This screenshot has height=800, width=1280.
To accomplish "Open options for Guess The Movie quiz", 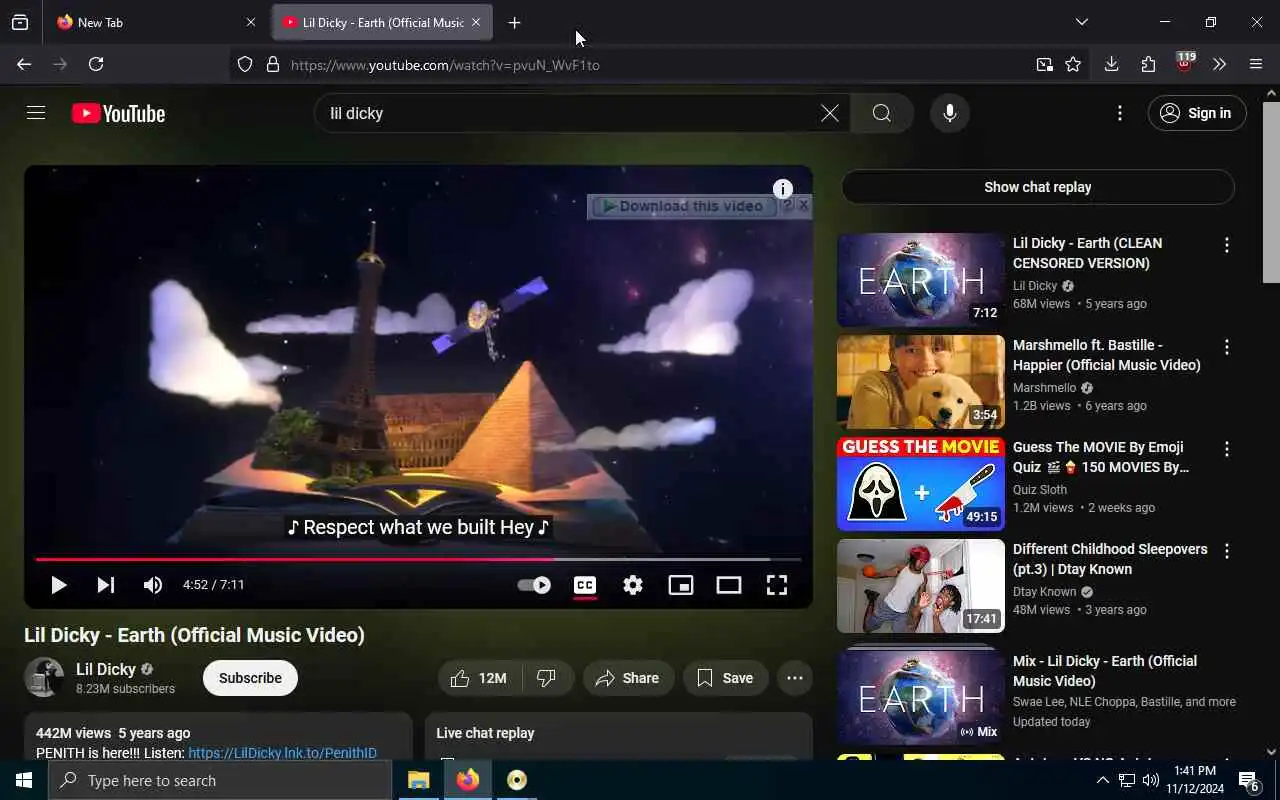I will point(1227,449).
